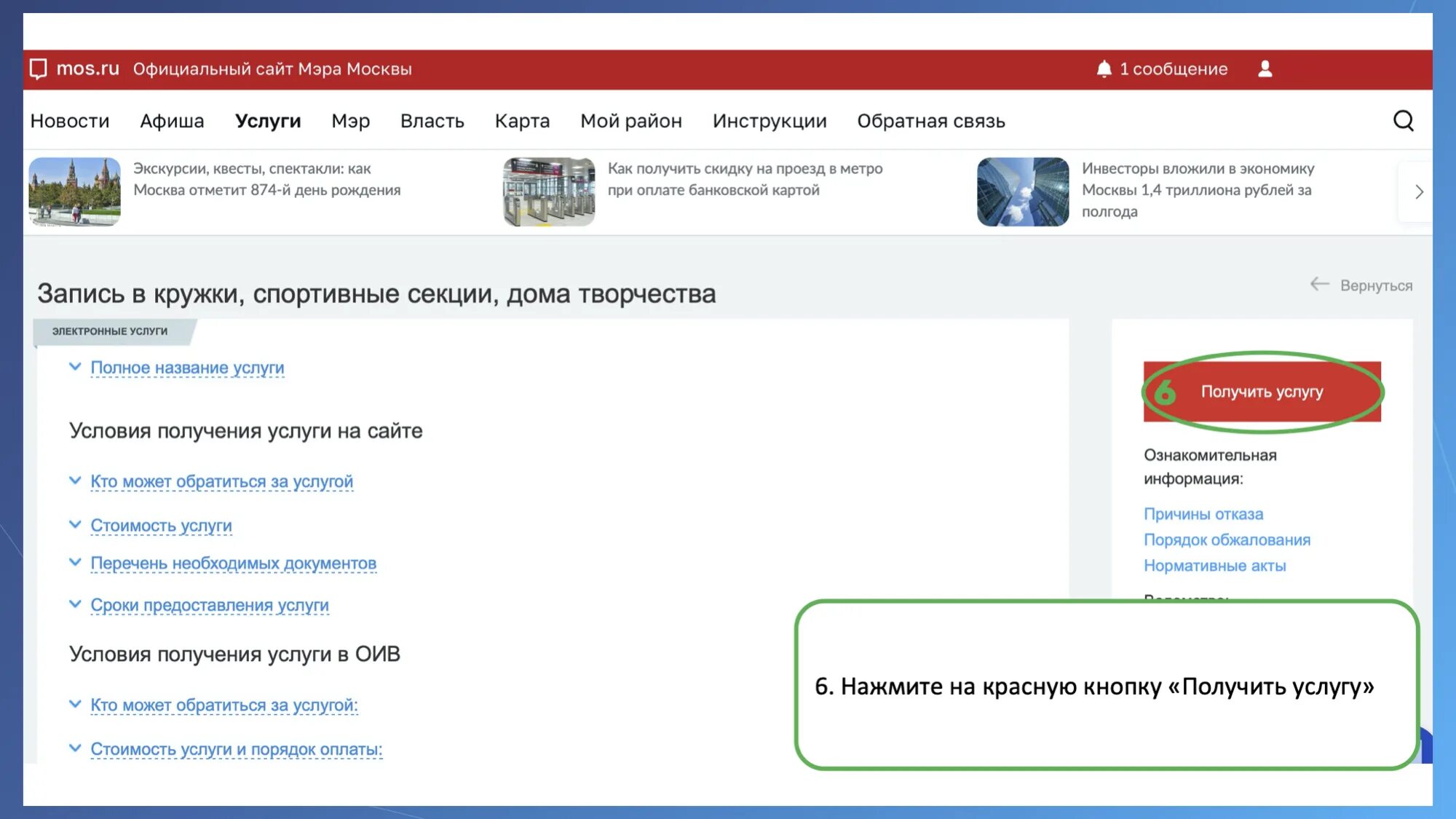The width and height of the screenshot is (1456, 819).
Task: Click the search magnifier icon
Action: (1403, 121)
